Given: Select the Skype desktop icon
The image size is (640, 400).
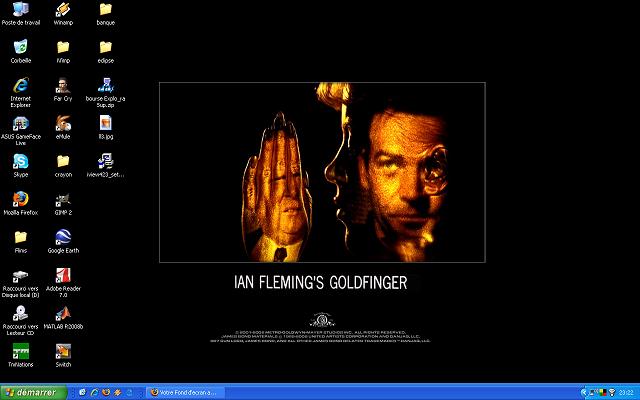Looking at the screenshot, I should point(20,162).
